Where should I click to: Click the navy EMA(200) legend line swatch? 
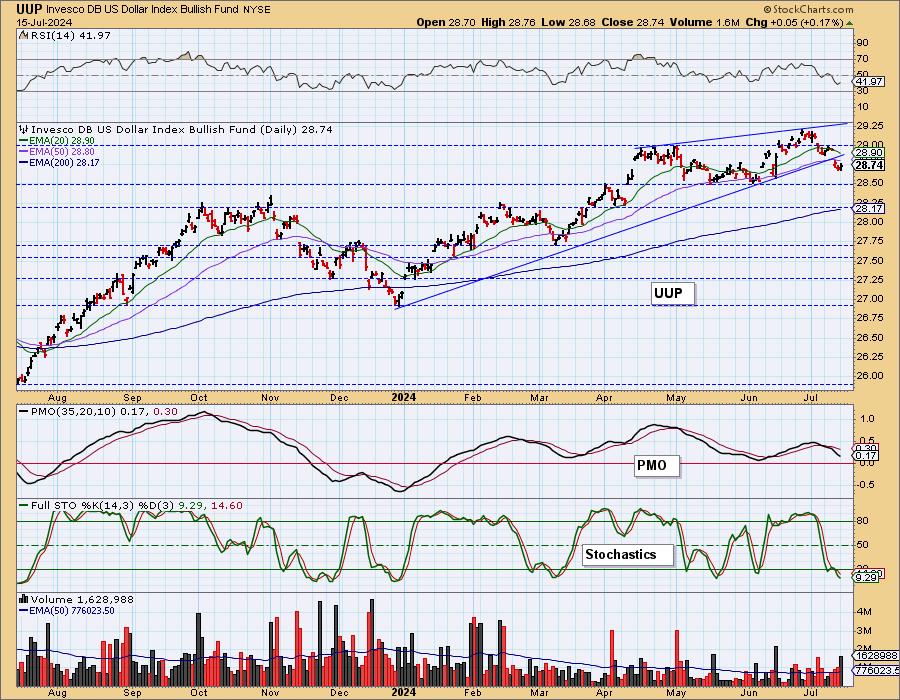coord(24,162)
